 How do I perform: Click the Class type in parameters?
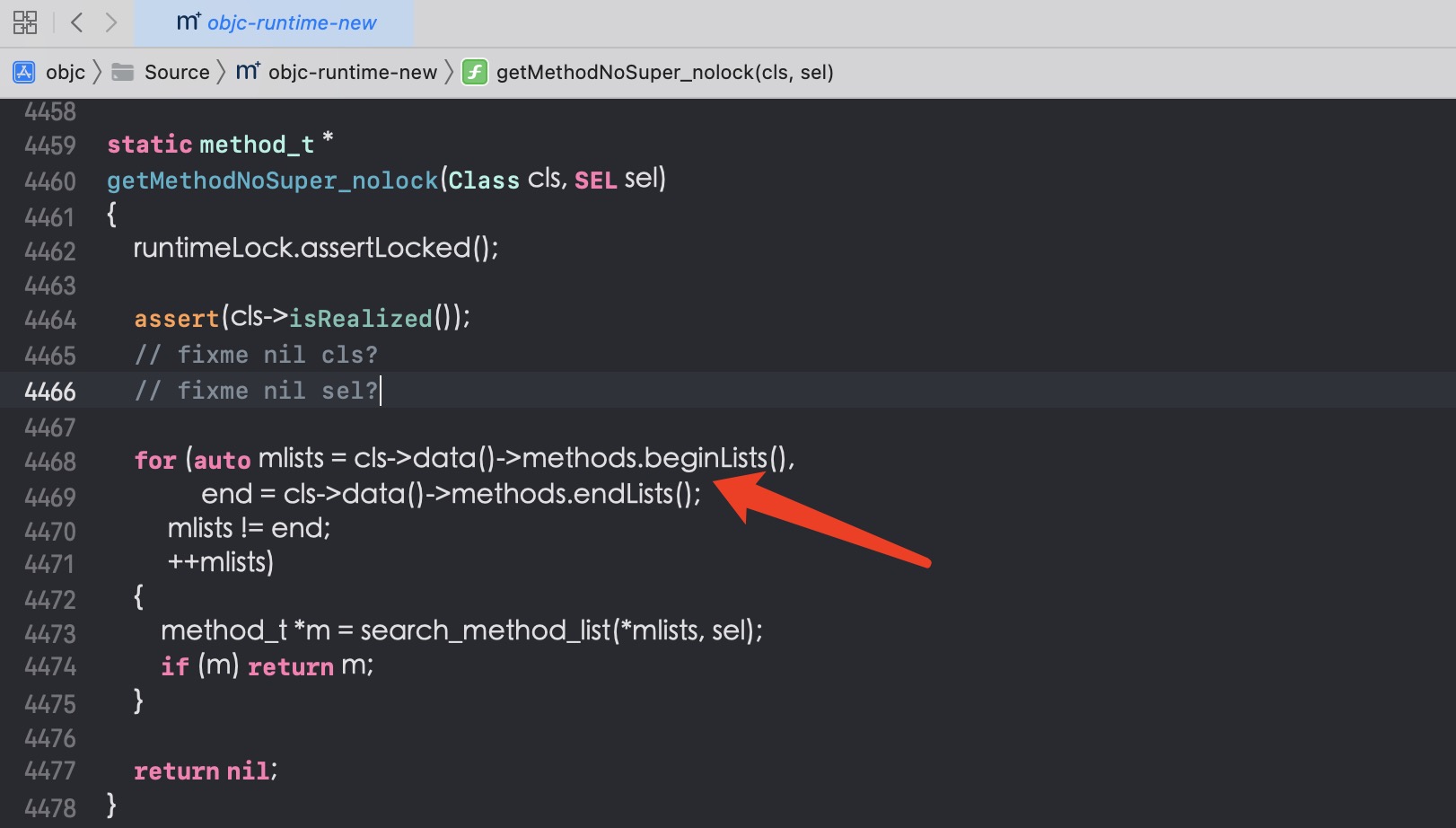coord(484,181)
